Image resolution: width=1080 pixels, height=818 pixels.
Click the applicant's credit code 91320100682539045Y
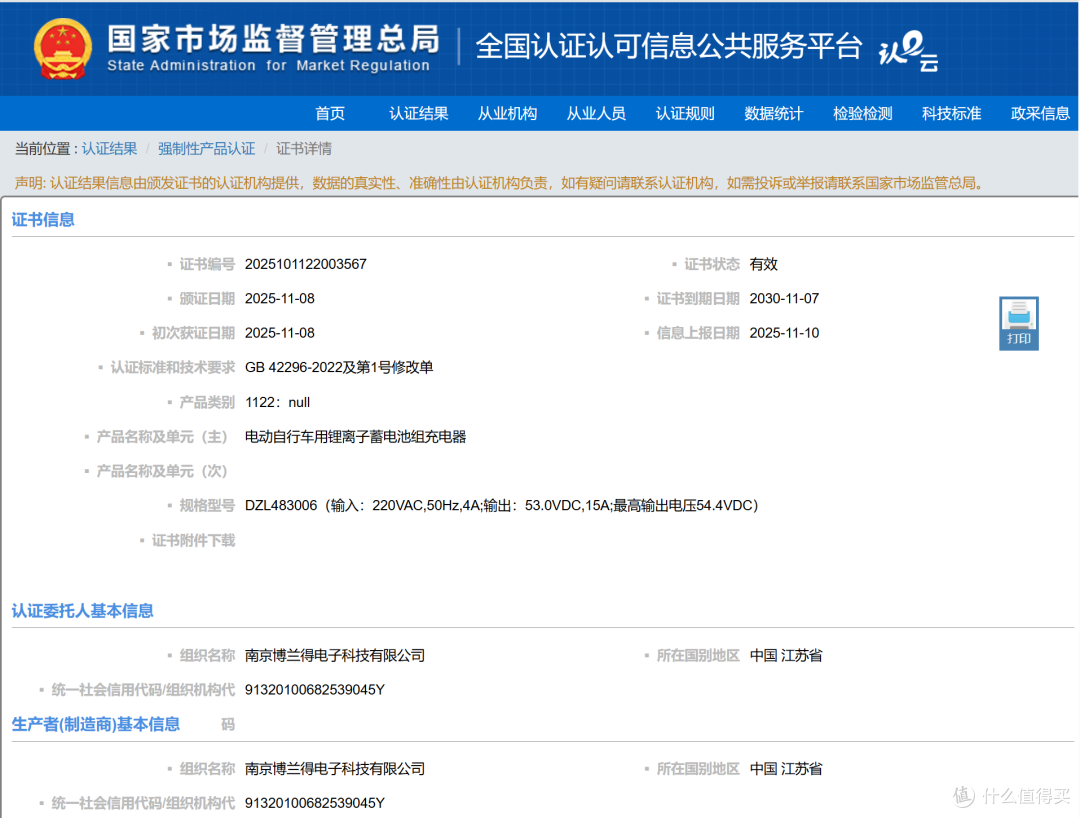pos(315,690)
